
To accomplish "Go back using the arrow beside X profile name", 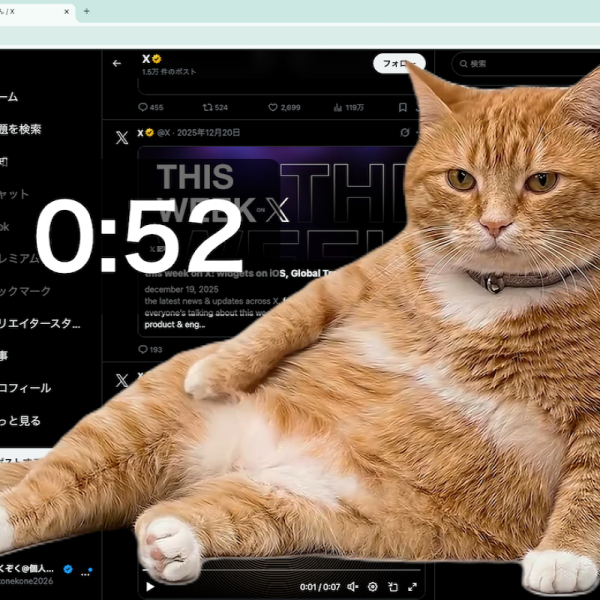I will [117, 64].
